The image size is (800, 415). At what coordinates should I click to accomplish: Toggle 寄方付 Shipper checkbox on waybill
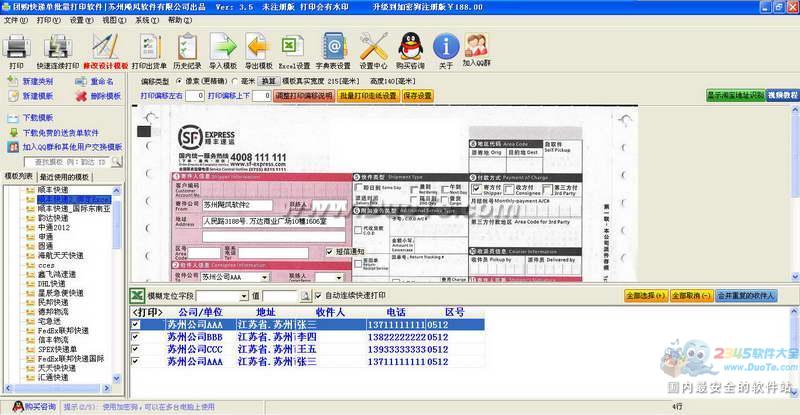(477, 189)
